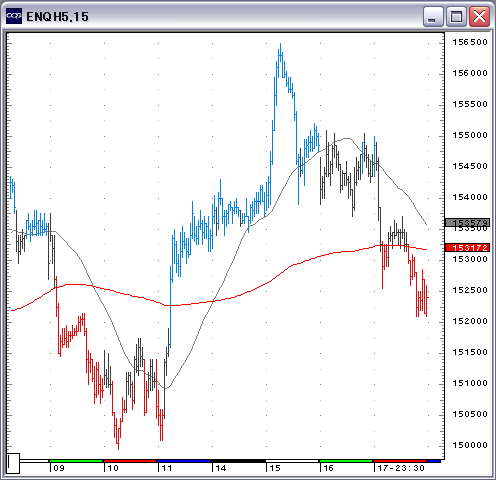The width and height of the screenshot is (496, 480).
Task: Click the green session bar above 16
Action: [x=346, y=461]
